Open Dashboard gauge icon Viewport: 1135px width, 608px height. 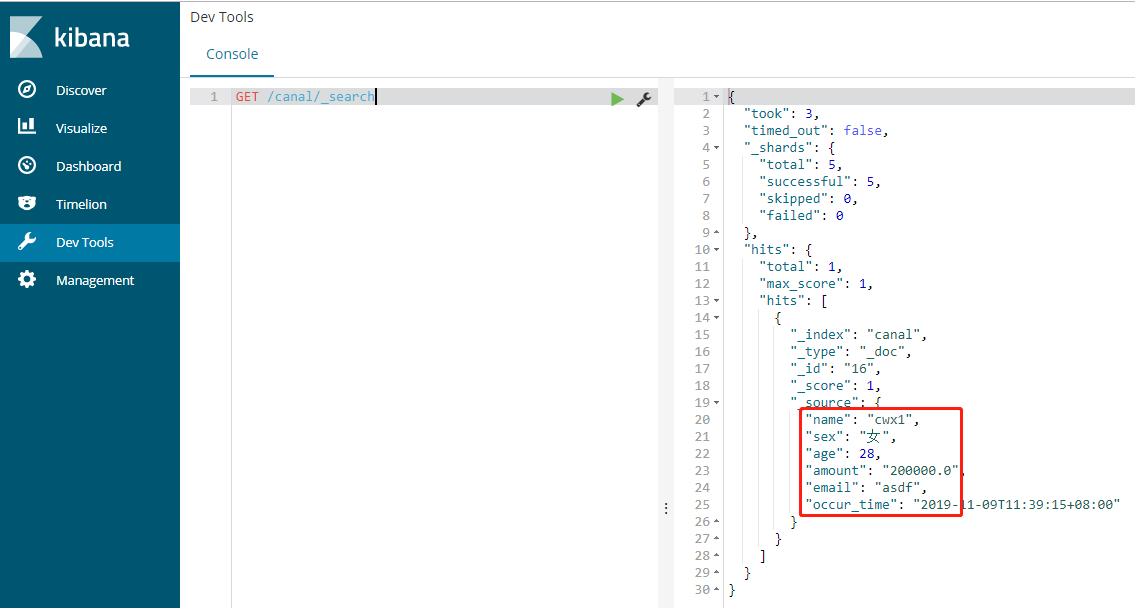pyautogui.click(x=27, y=165)
